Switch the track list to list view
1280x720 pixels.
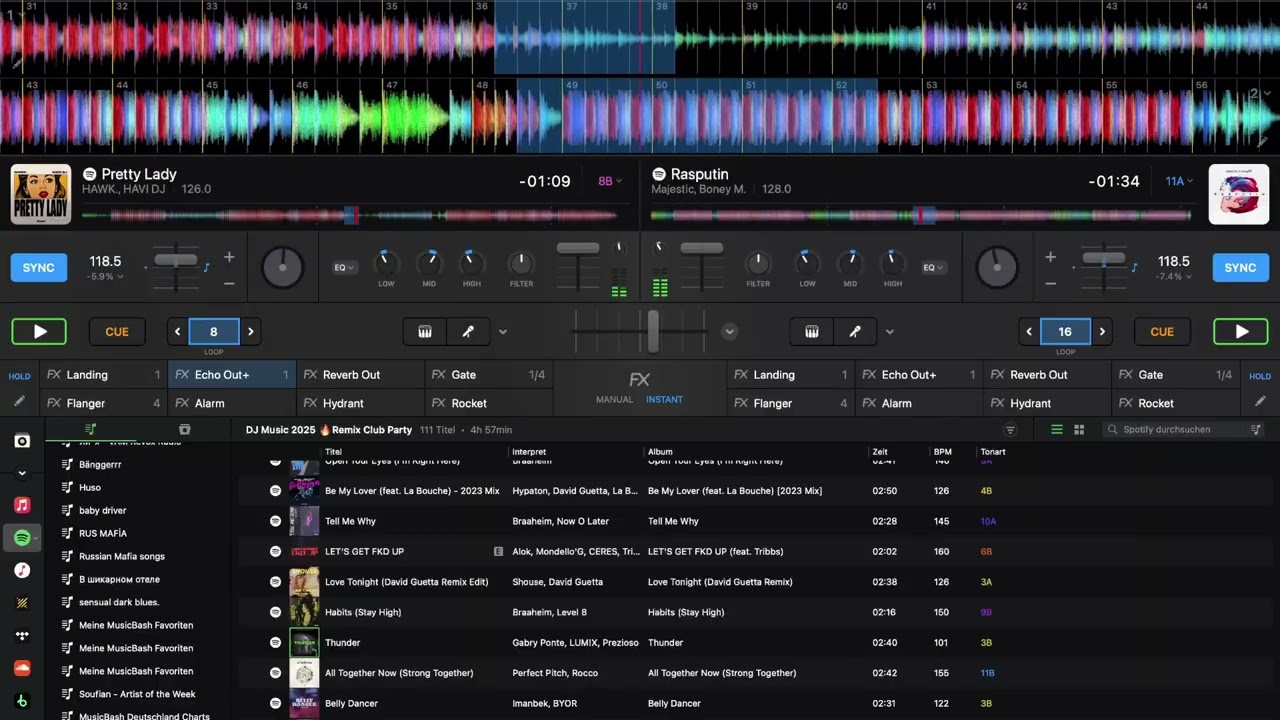[1057, 430]
